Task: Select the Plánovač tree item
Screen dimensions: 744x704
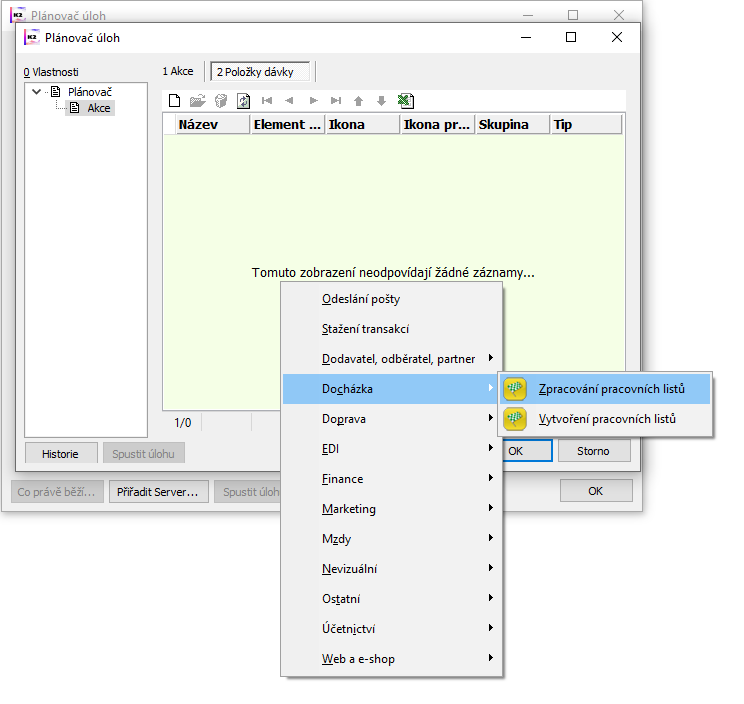Action: tap(90, 92)
